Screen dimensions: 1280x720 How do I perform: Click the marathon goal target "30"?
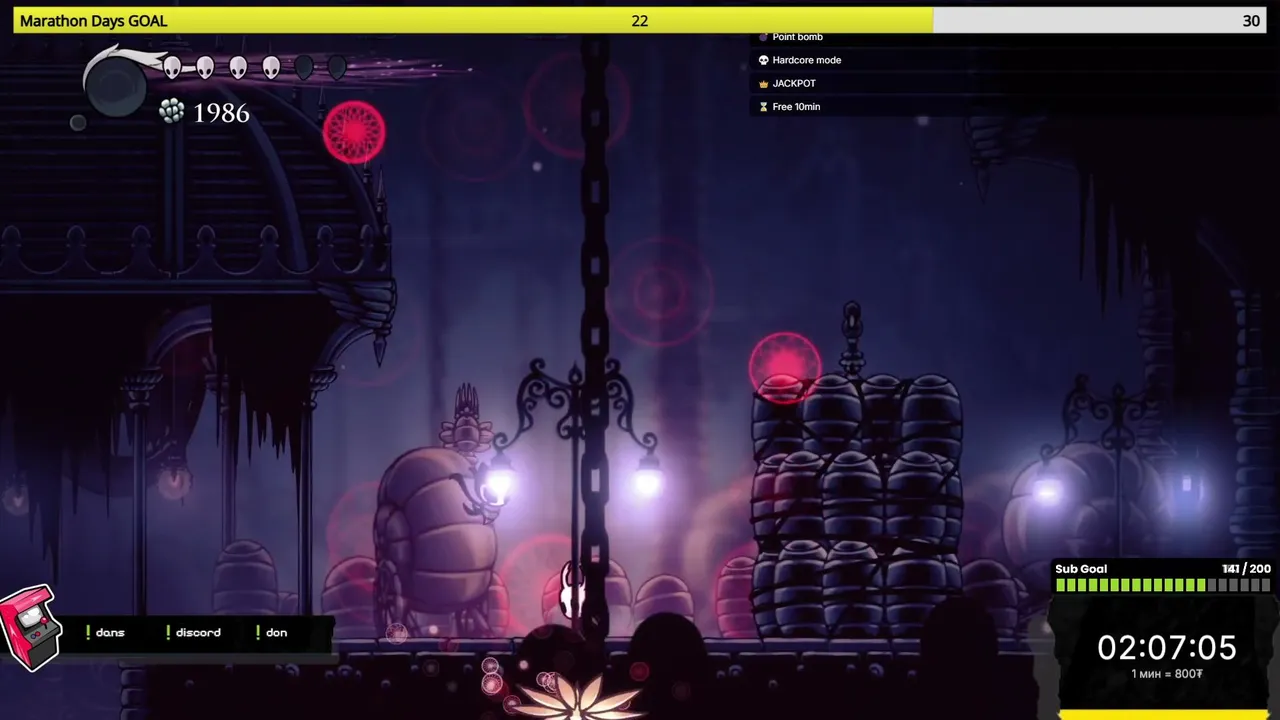click(x=1251, y=21)
